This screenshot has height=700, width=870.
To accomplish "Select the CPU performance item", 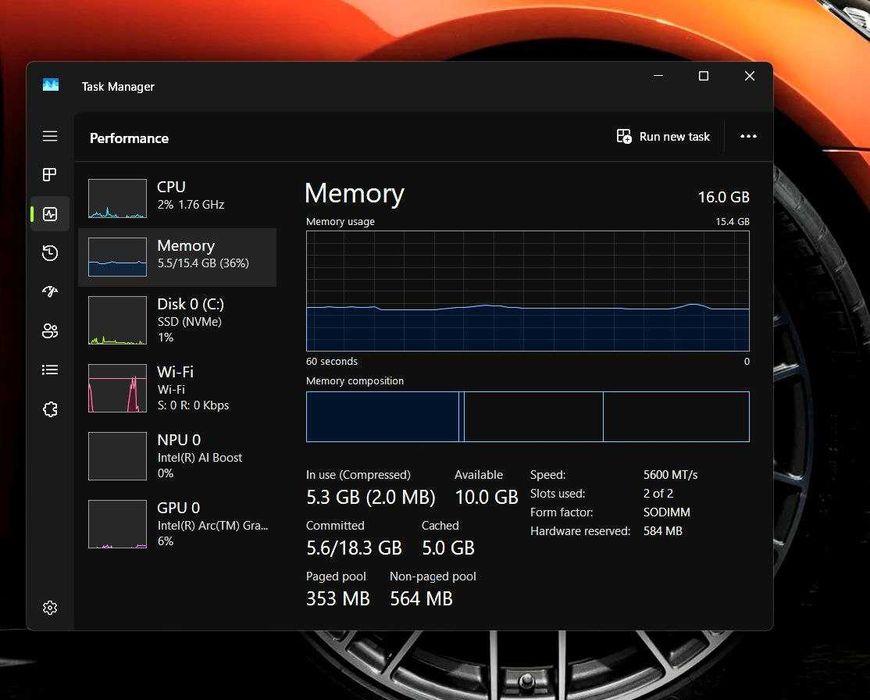I will pos(178,199).
